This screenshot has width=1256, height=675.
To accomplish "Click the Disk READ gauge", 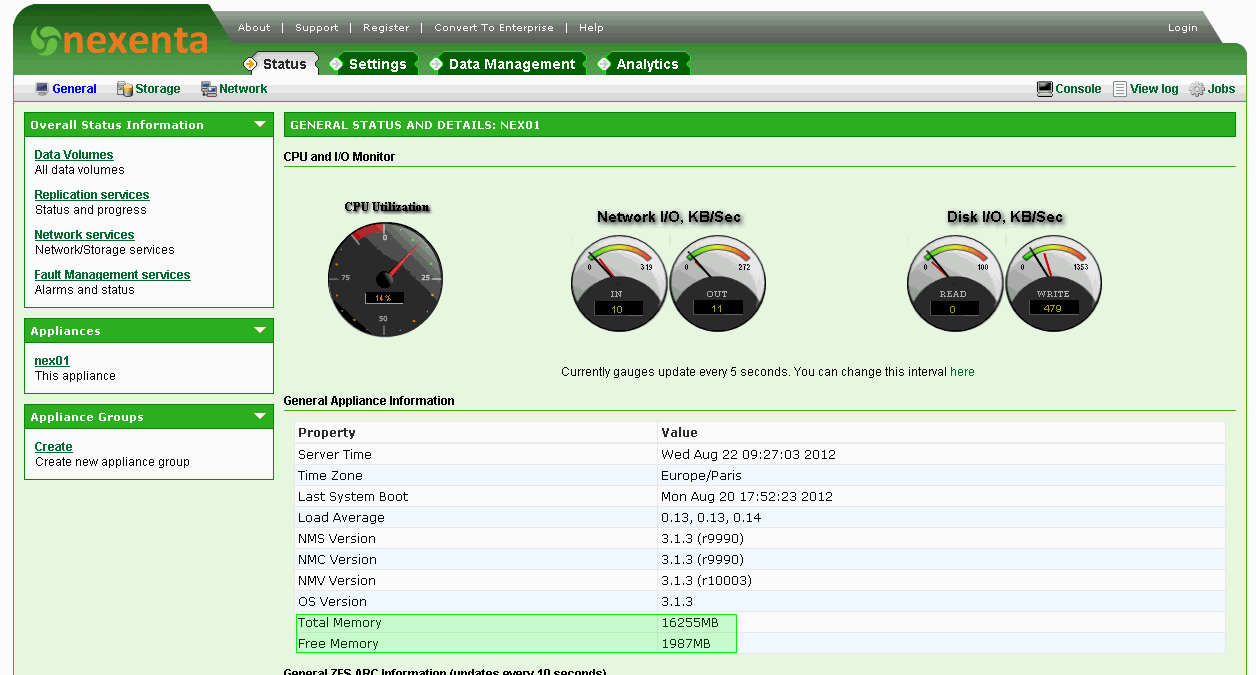I will 954,283.
